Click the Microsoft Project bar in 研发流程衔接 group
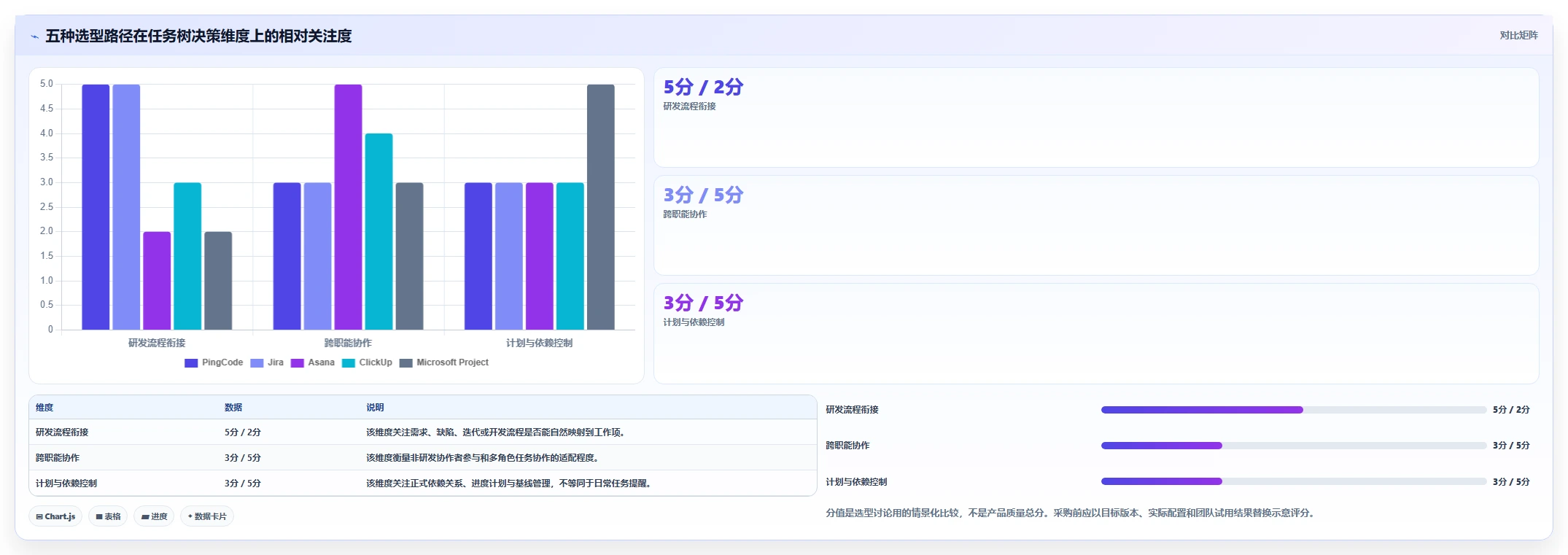The width and height of the screenshot is (1568, 555). coord(218,281)
